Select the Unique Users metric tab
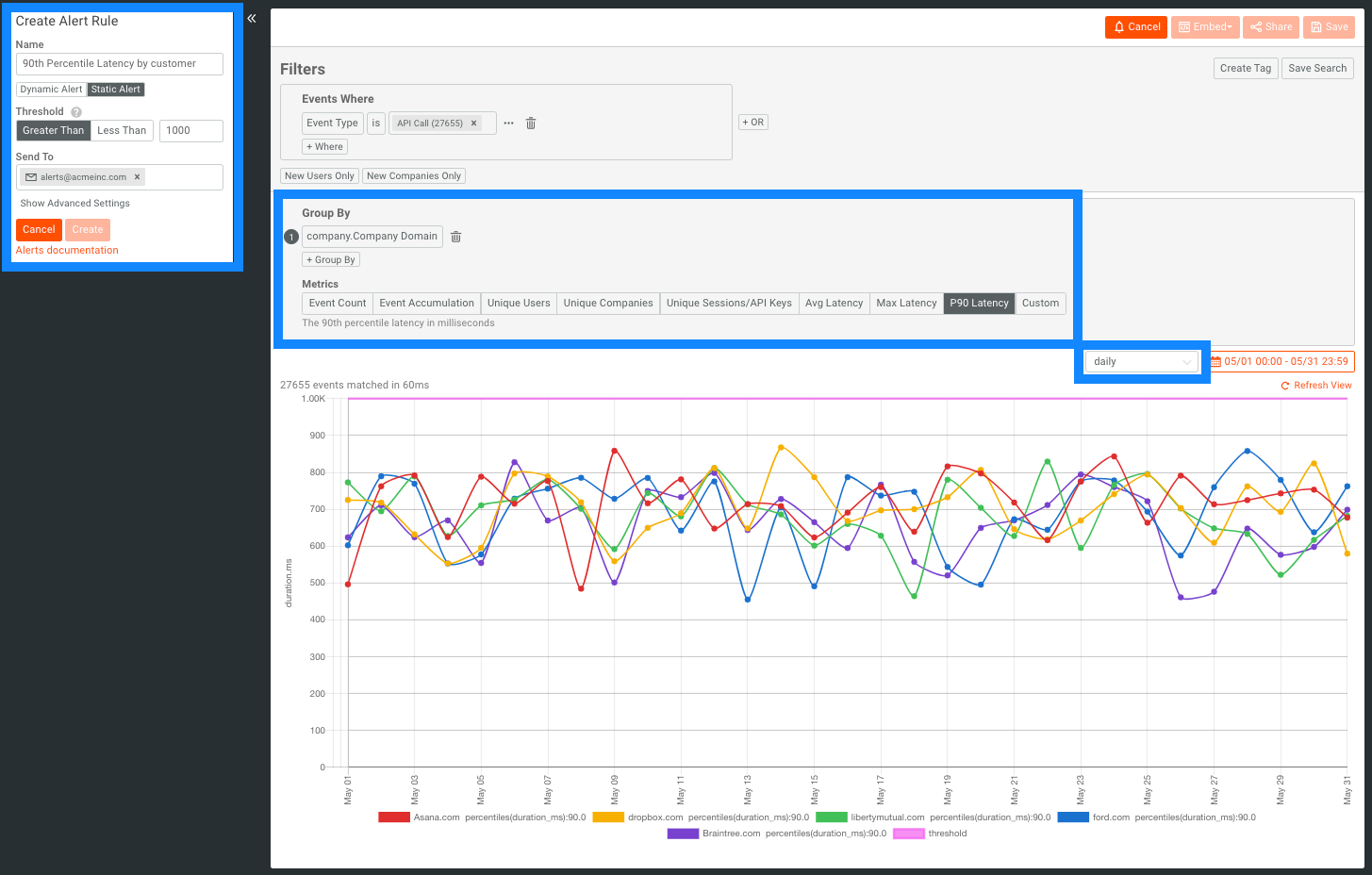This screenshot has width=1372, height=875. 519,304
